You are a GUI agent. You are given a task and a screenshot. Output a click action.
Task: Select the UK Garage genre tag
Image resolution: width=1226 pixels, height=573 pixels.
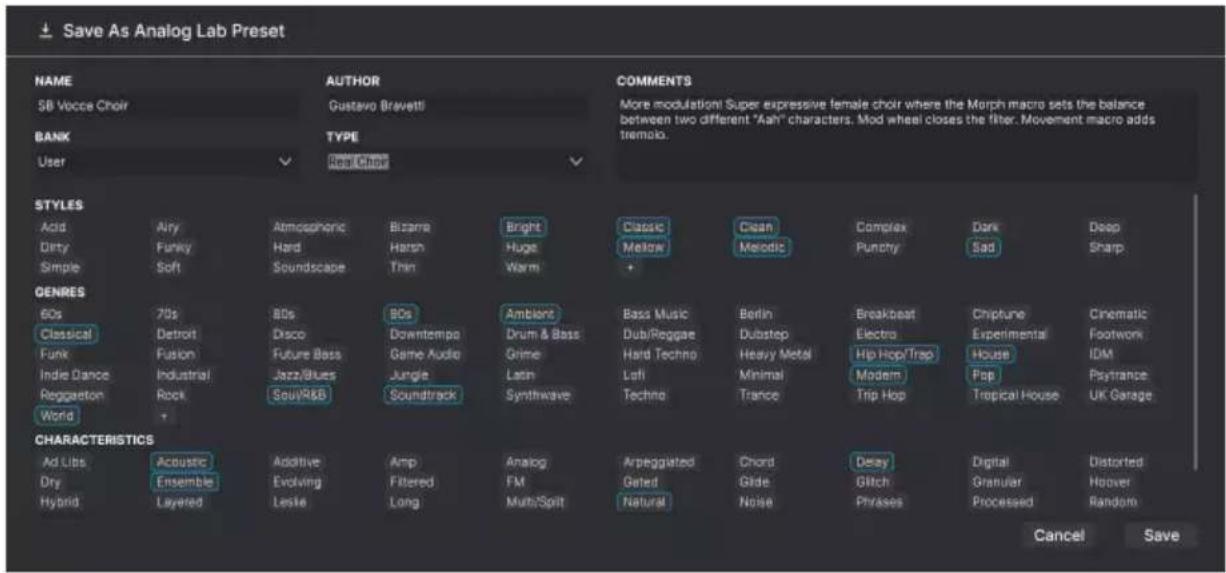(x=1120, y=395)
